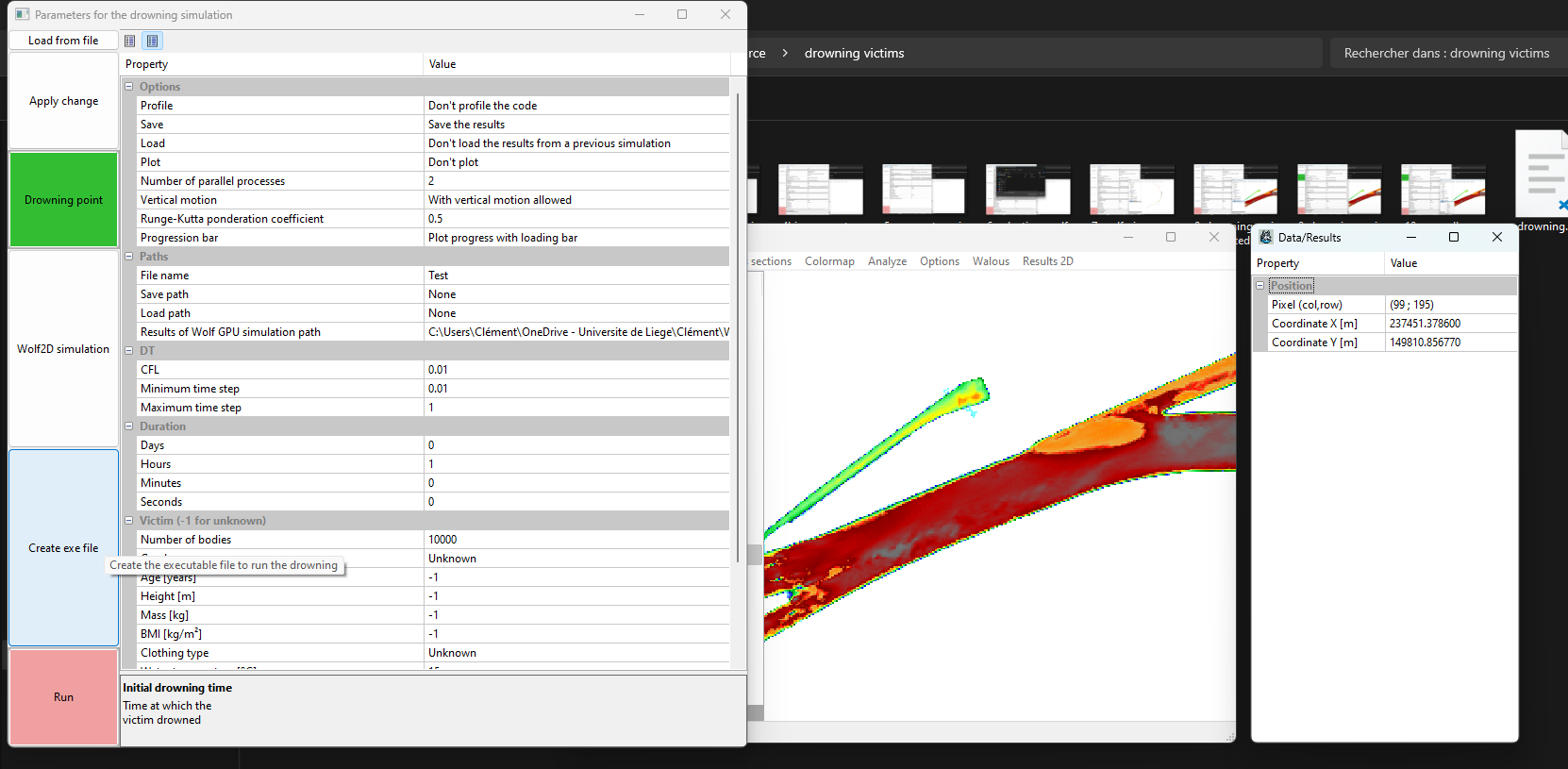Collapse the Options category

[129, 87]
